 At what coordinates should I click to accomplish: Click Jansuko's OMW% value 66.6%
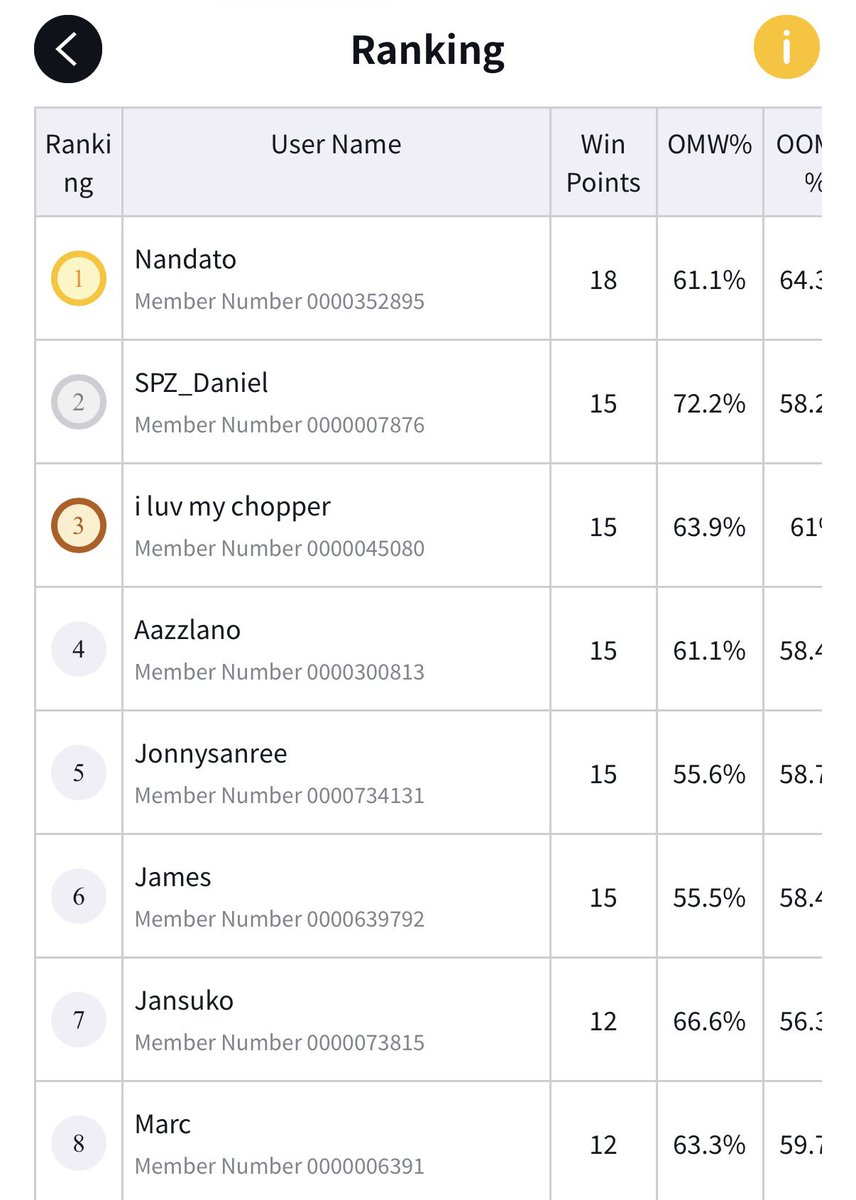(x=709, y=1021)
